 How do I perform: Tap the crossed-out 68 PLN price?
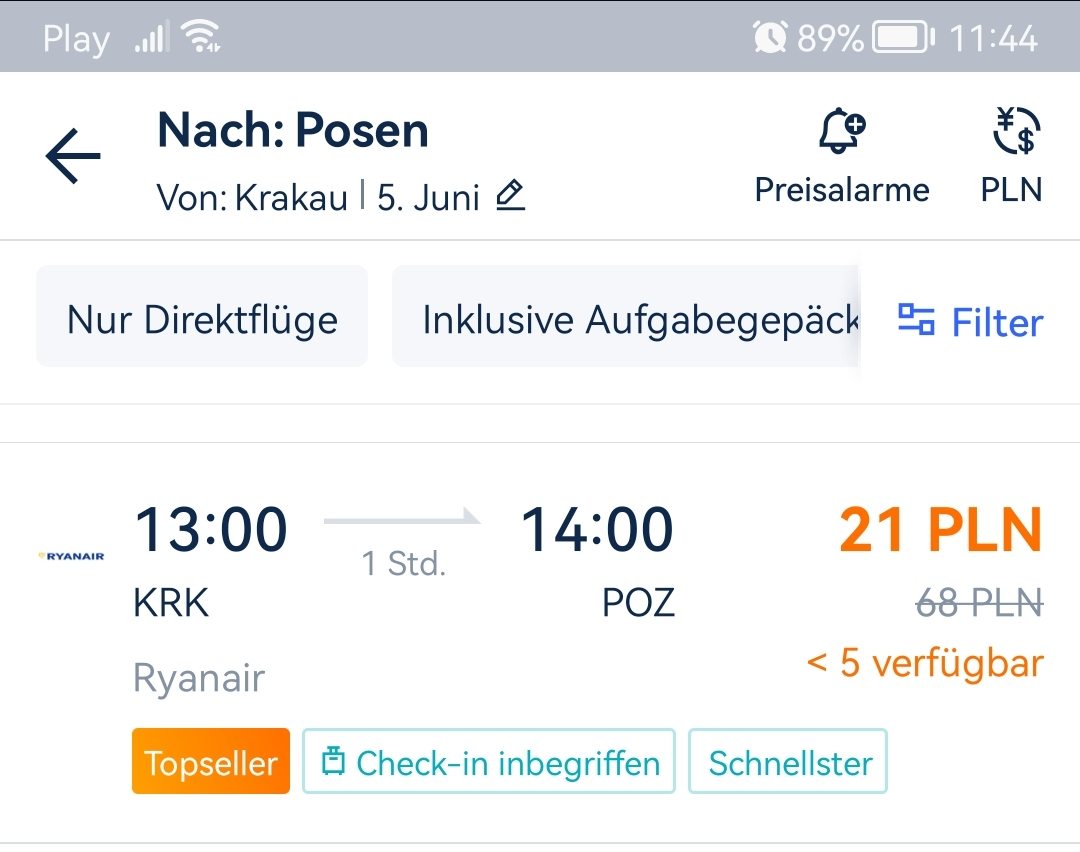click(x=979, y=603)
